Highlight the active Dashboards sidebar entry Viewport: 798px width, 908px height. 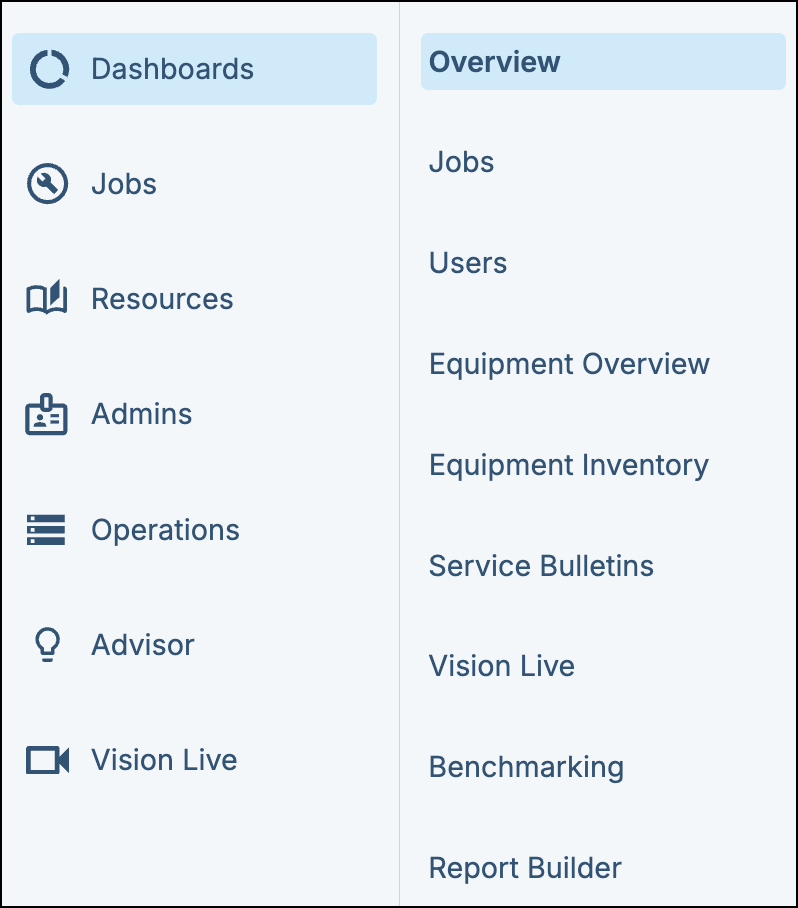[193, 68]
